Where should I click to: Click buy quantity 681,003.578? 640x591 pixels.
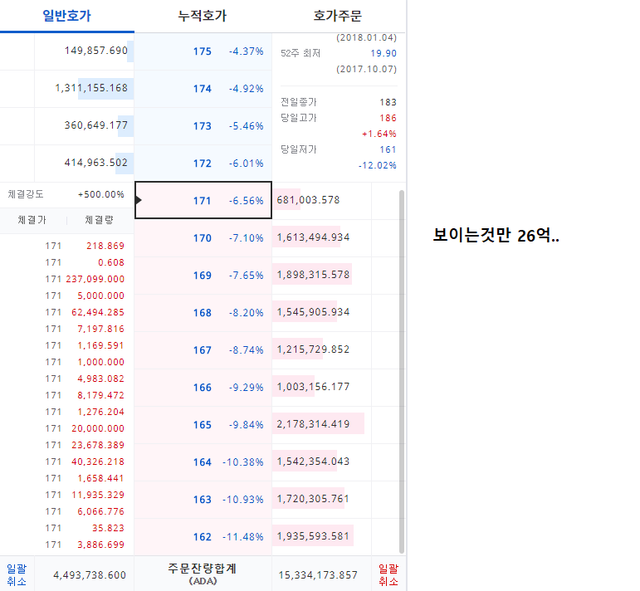308,200
